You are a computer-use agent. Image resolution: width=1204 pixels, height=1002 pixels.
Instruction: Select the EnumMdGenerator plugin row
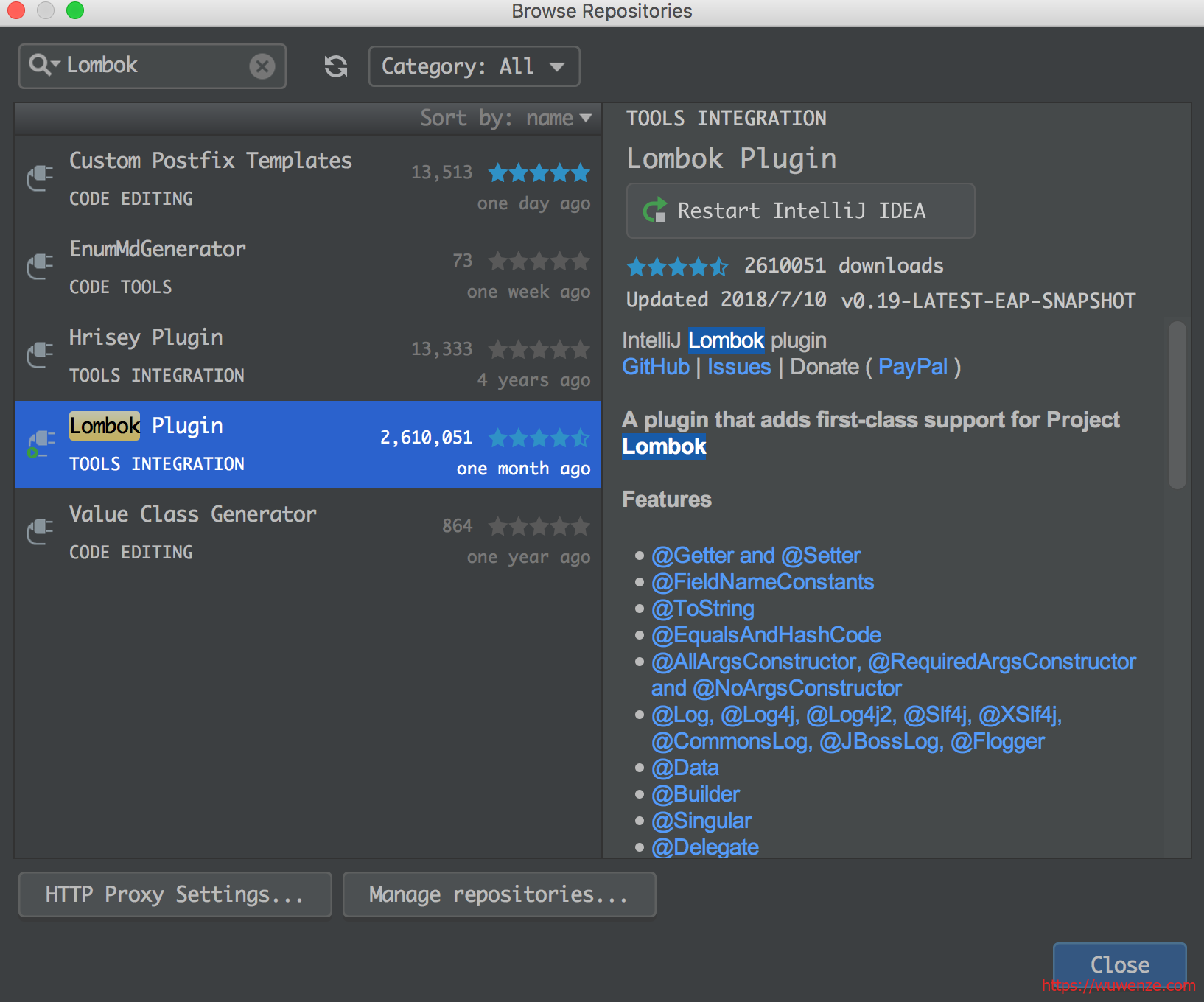[x=308, y=267]
